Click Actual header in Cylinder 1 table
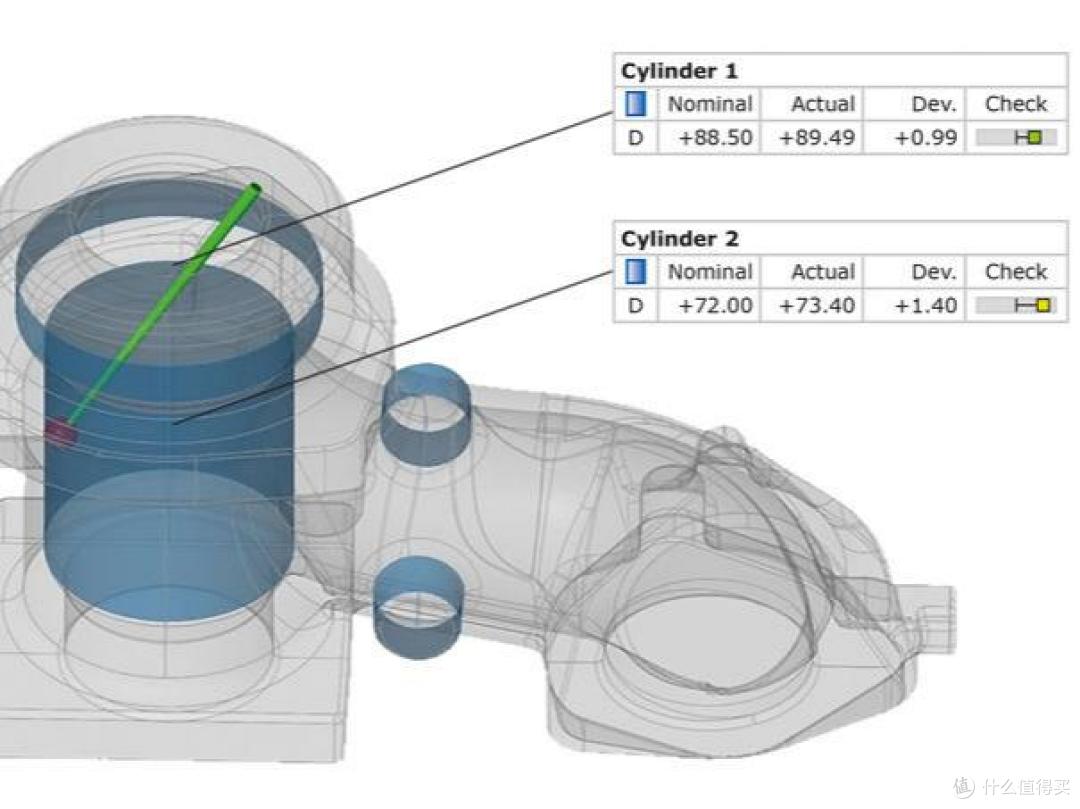Screen dimensions: 1080x809 tap(822, 104)
